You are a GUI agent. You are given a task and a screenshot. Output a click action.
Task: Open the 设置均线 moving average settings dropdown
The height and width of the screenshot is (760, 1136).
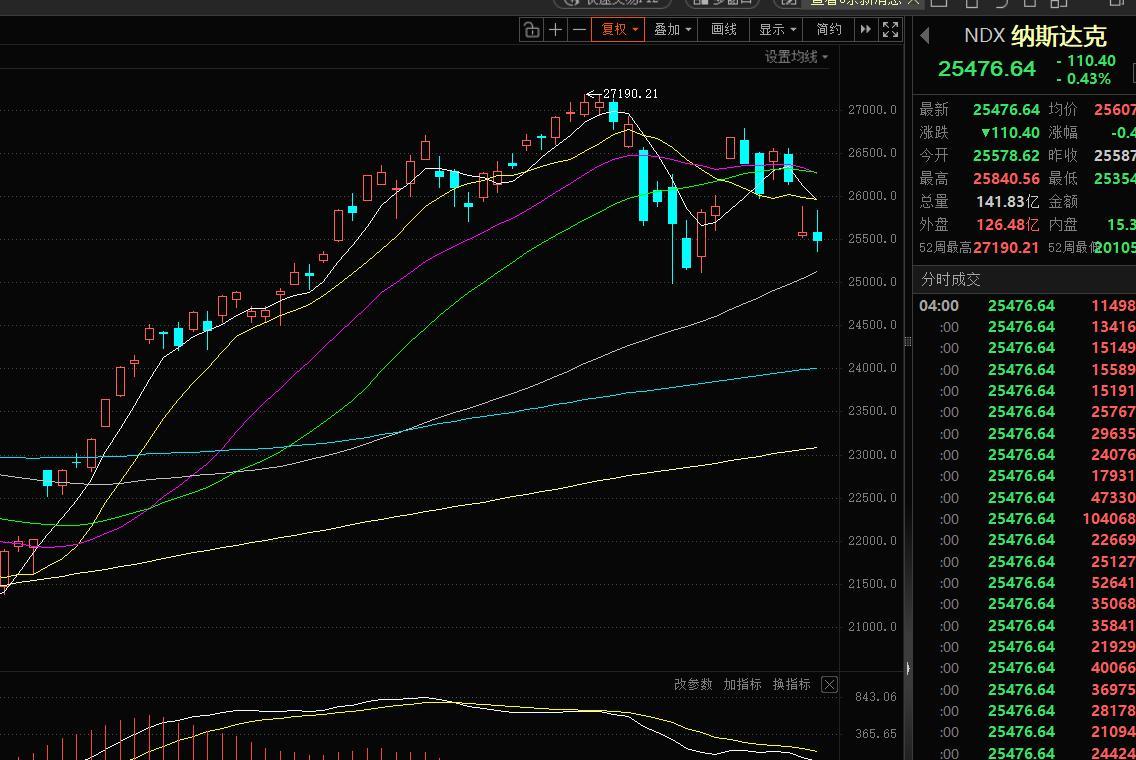coord(796,57)
